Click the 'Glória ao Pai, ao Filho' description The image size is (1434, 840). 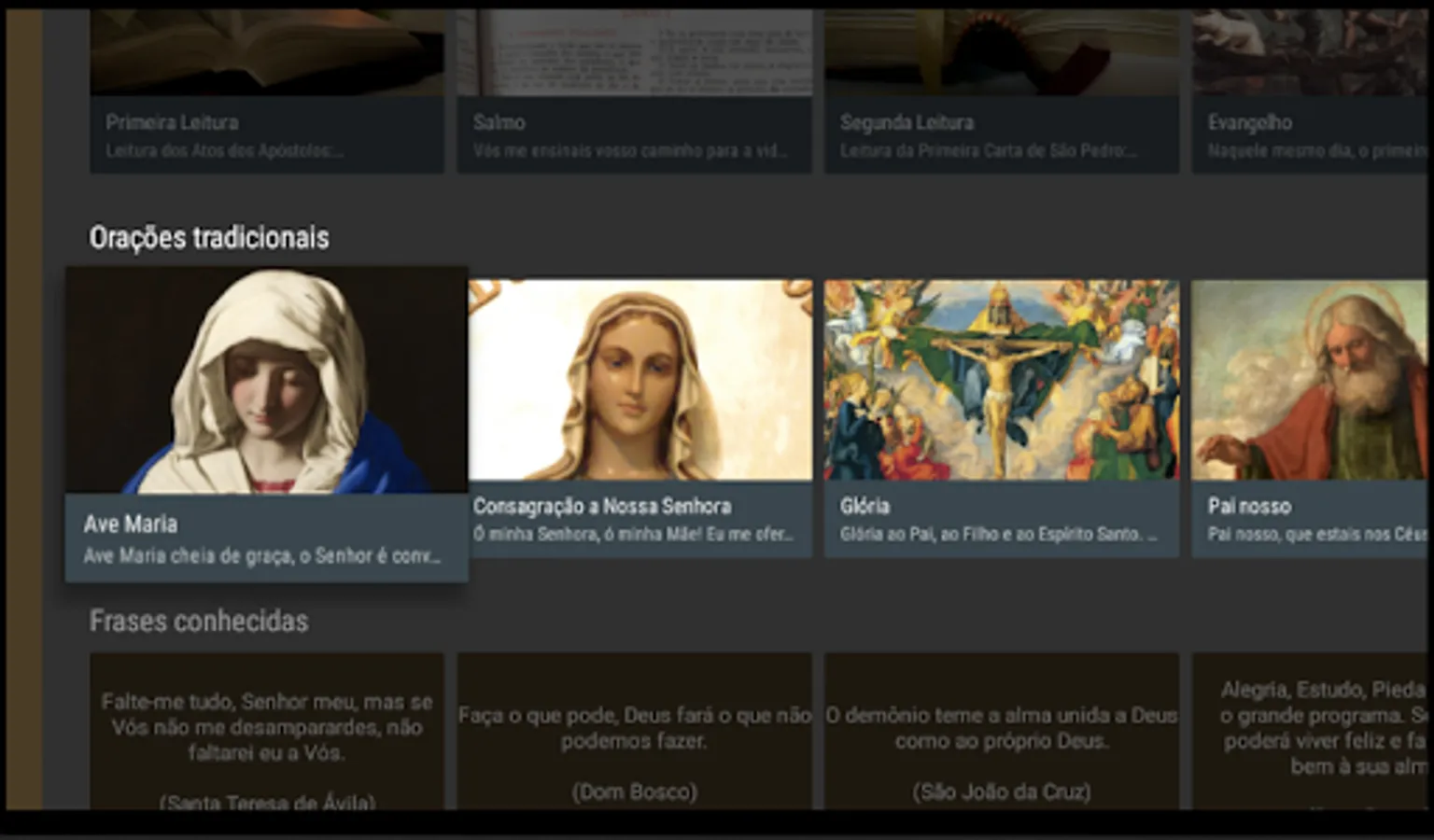(x=998, y=534)
